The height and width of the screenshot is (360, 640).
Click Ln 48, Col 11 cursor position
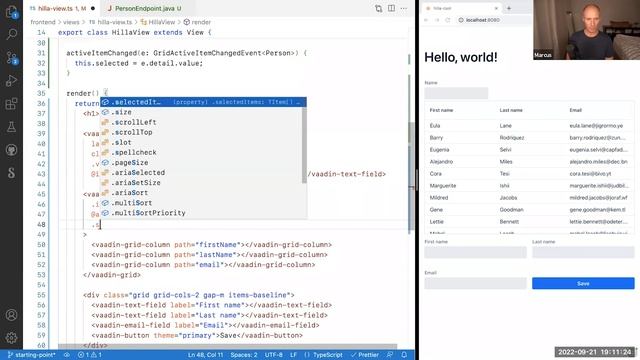click(205, 355)
